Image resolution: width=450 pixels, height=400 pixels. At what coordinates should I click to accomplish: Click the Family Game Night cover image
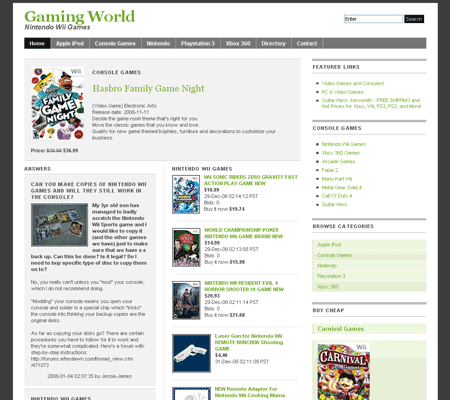tap(57, 104)
